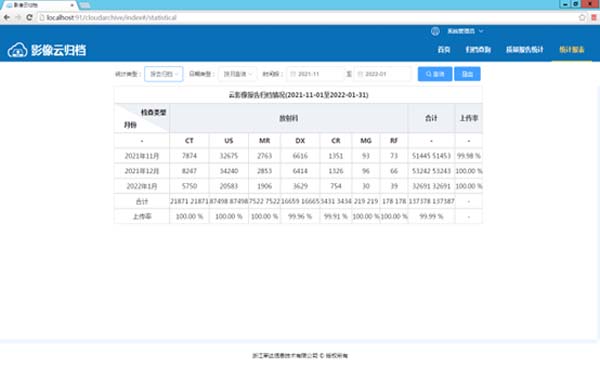Reload the page with refresh icon

coord(29,18)
